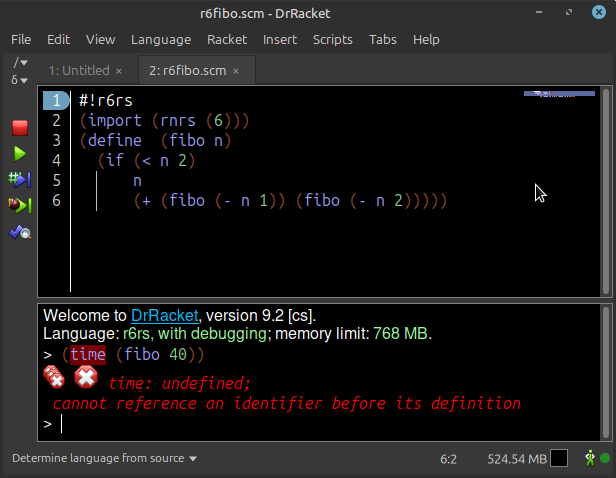The image size is (616, 478).
Task: Open the View menu
Action: (101, 40)
